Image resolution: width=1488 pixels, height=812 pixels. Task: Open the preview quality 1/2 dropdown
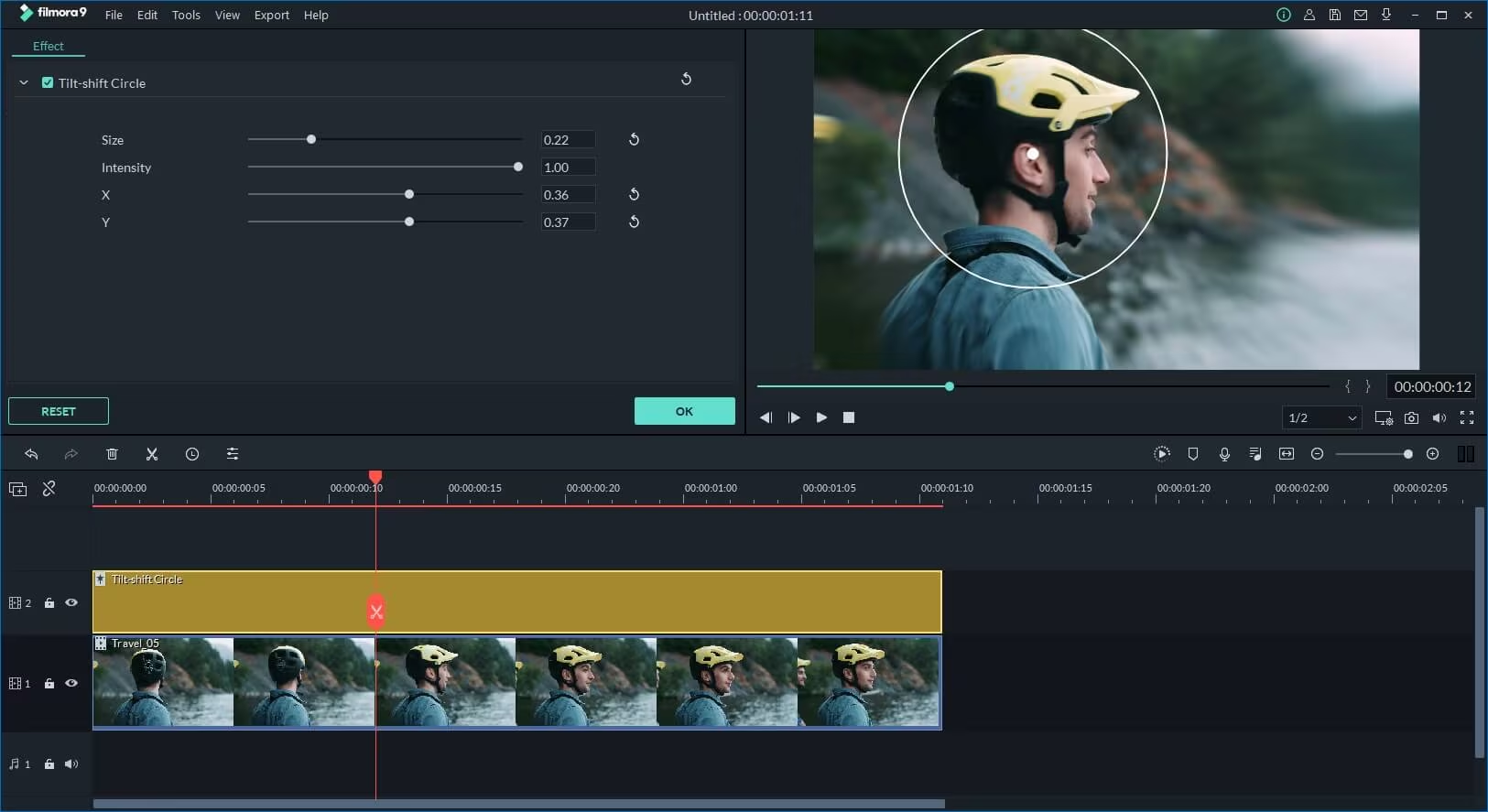(x=1321, y=418)
